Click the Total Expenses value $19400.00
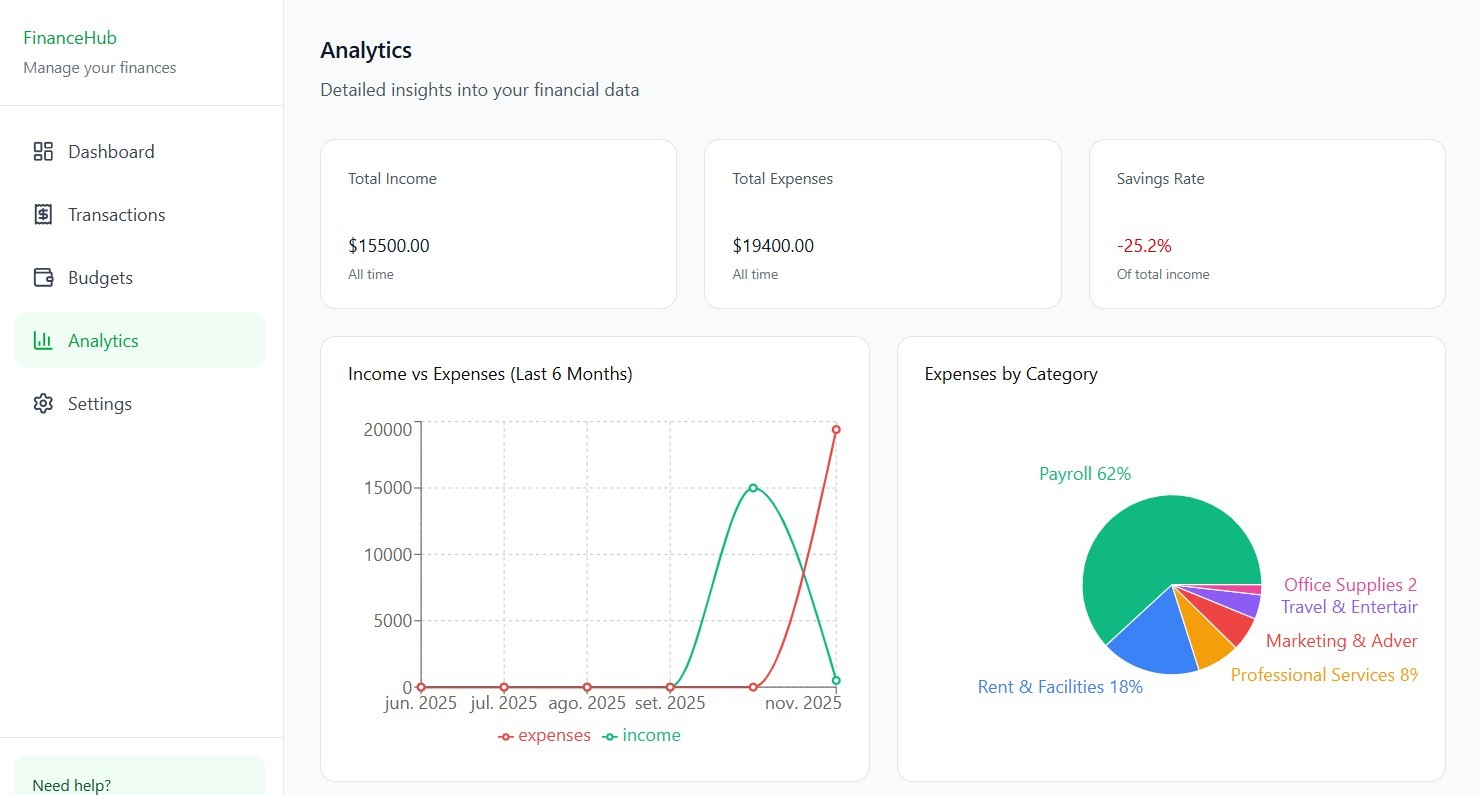 click(773, 246)
